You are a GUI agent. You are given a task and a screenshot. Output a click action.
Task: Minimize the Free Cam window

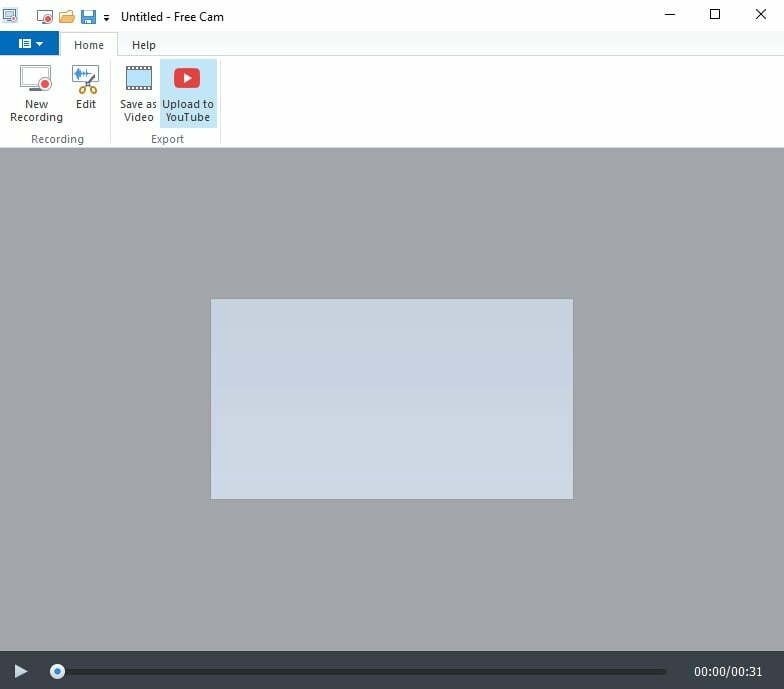(x=670, y=14)
